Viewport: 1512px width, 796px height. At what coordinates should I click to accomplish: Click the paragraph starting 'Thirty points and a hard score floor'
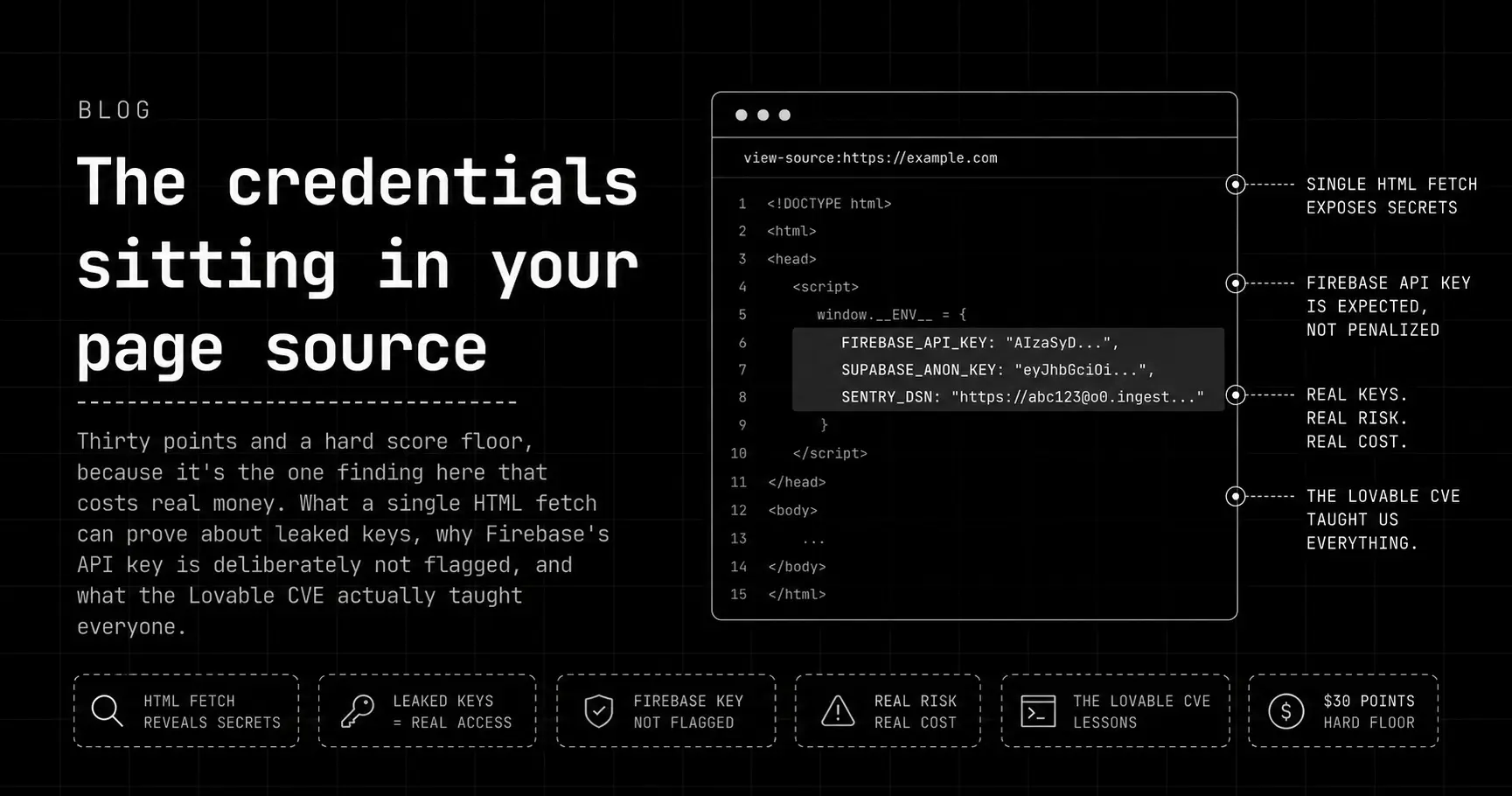343,534
